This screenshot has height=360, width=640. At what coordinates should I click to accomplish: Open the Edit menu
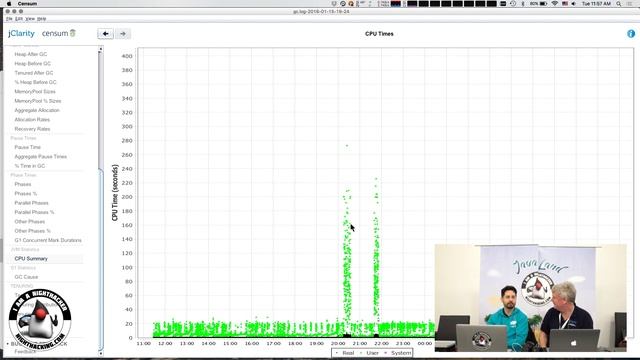click(x=19, y=19)
